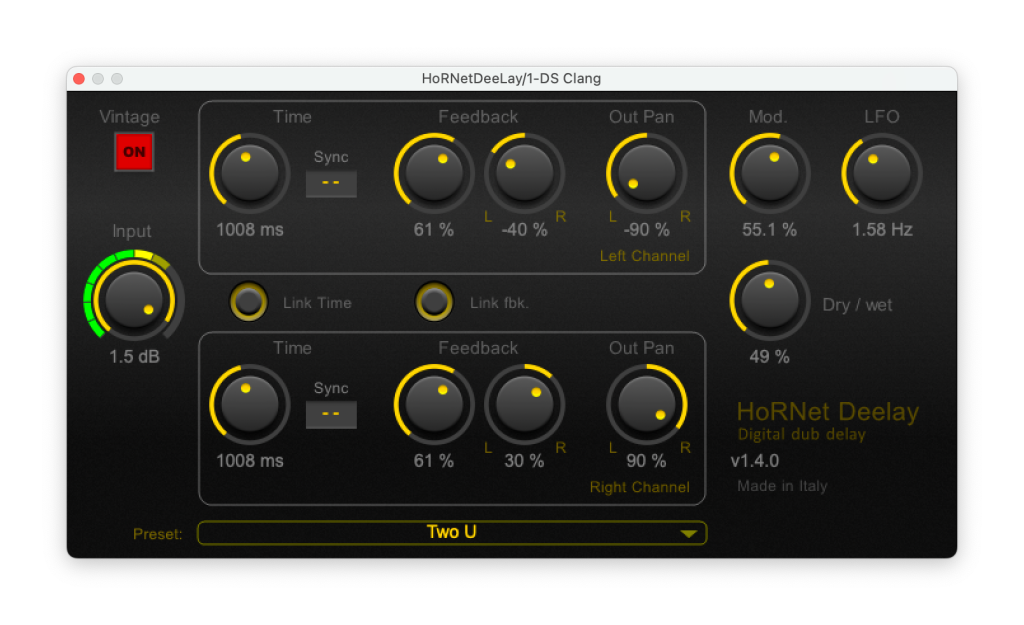Viewport: 1024px width, 625px height.
Task: Click the Preset dropdown arrow
Action: click(688, 534)
